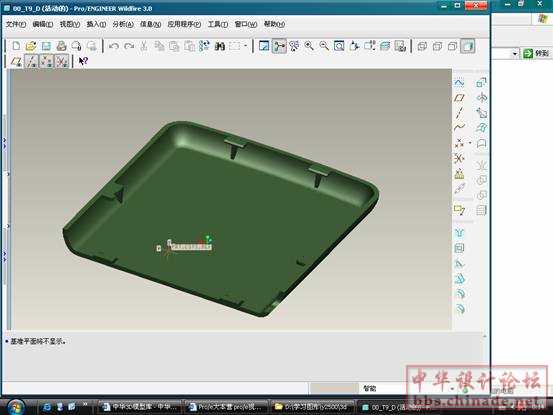Open the 工具 menu

(x=218, y=24)
